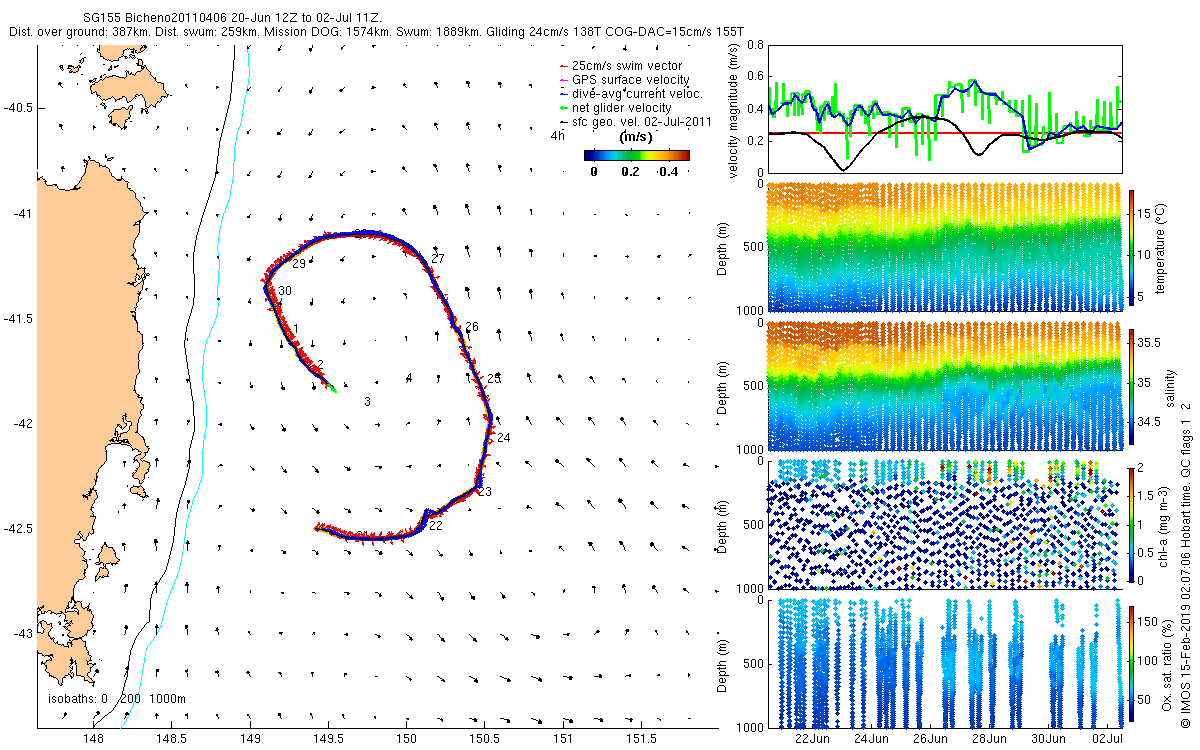Click the velocity magnitude time-series plot
The width and height of the screenshot is (1200, 750).
943,108
